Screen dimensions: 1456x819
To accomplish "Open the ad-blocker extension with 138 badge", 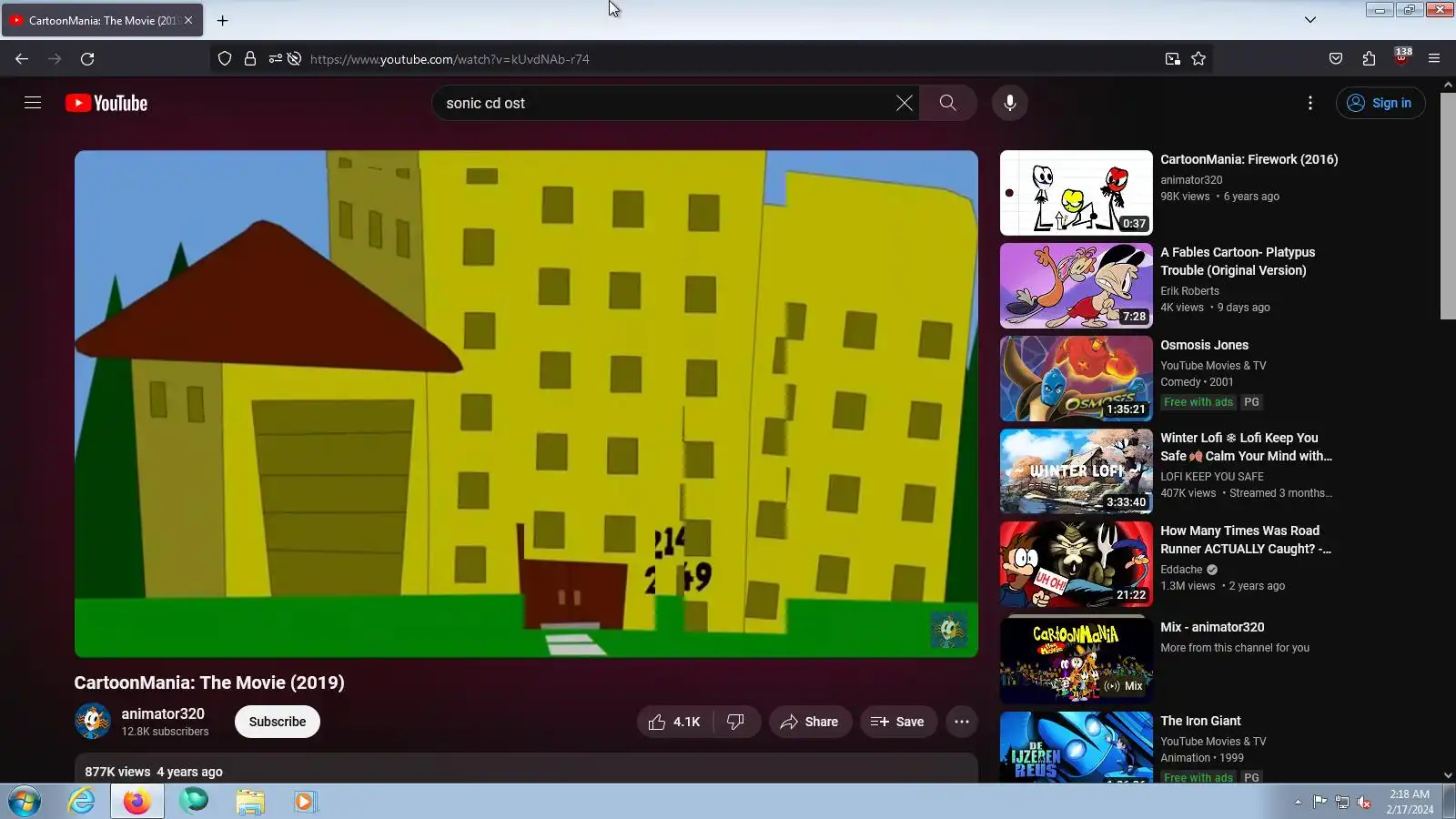I will tap(1401, 57).
